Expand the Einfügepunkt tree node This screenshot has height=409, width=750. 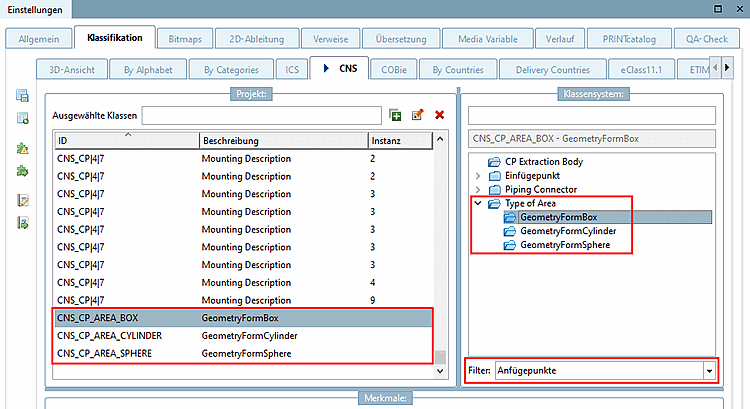point(477,175)
